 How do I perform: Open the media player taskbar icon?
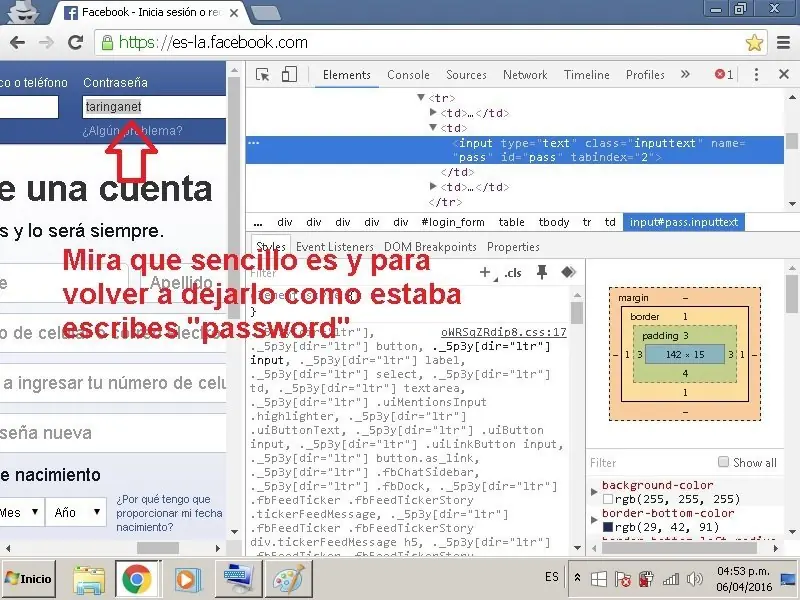(x=186, y=579)
